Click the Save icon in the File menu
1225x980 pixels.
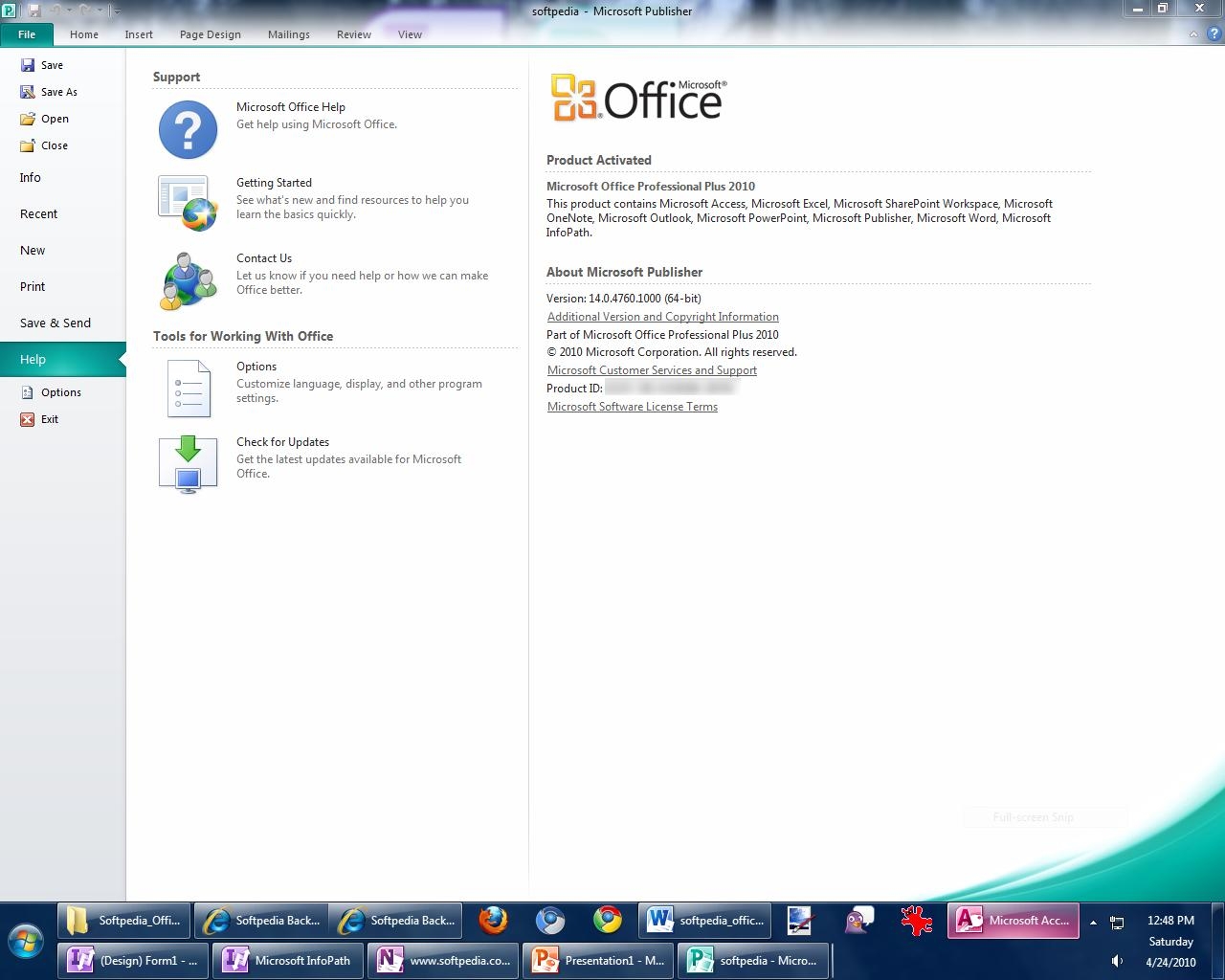(x=28, y=65)
